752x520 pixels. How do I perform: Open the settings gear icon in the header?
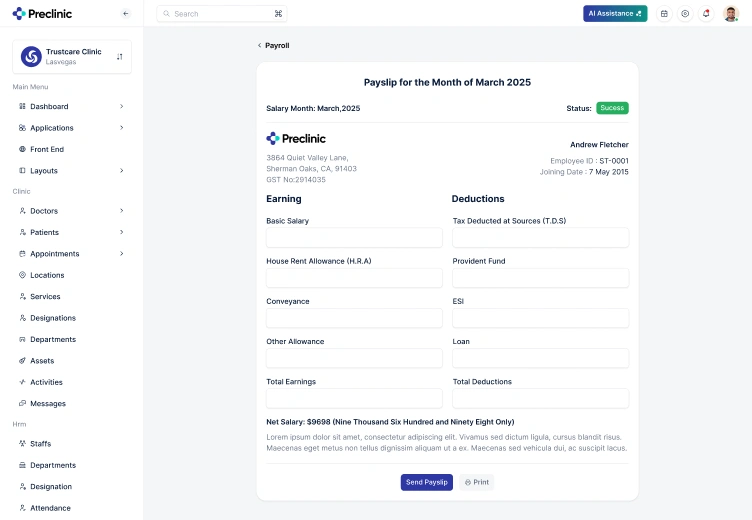coord(685,13)
